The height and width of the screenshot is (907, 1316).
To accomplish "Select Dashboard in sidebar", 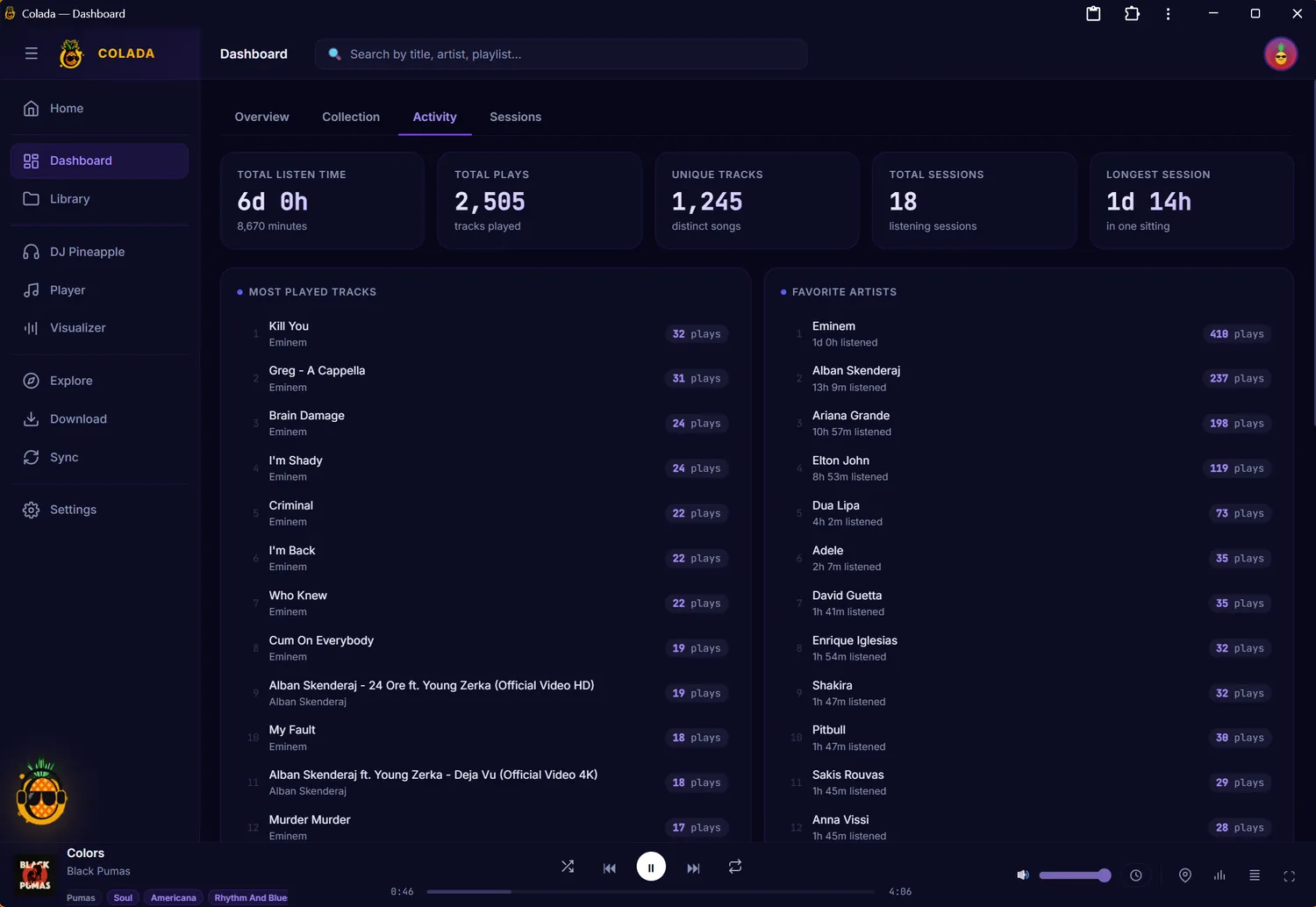I will click(x=99, y=161).
